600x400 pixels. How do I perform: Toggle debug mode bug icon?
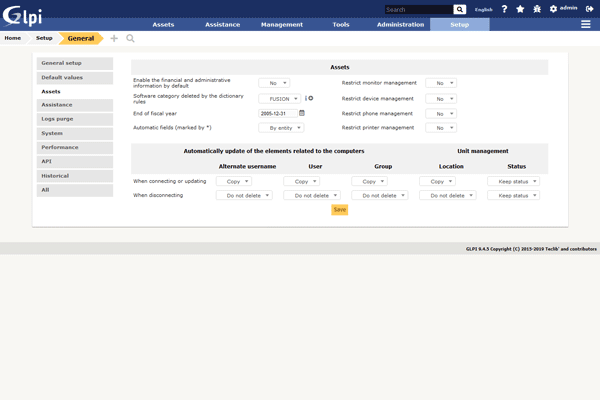pyautogui.click(x=536, y=9)
